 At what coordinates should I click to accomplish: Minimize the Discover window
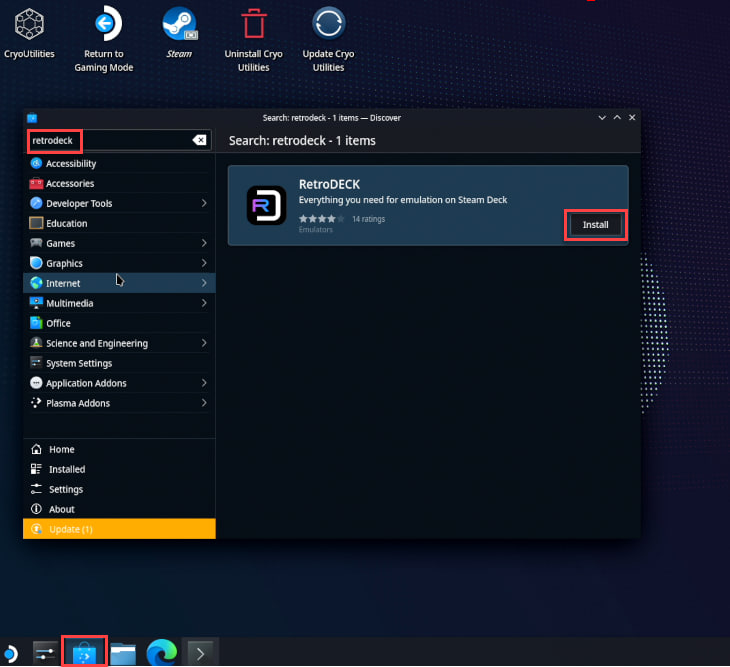pyautogui.click(x=602, y=118)
